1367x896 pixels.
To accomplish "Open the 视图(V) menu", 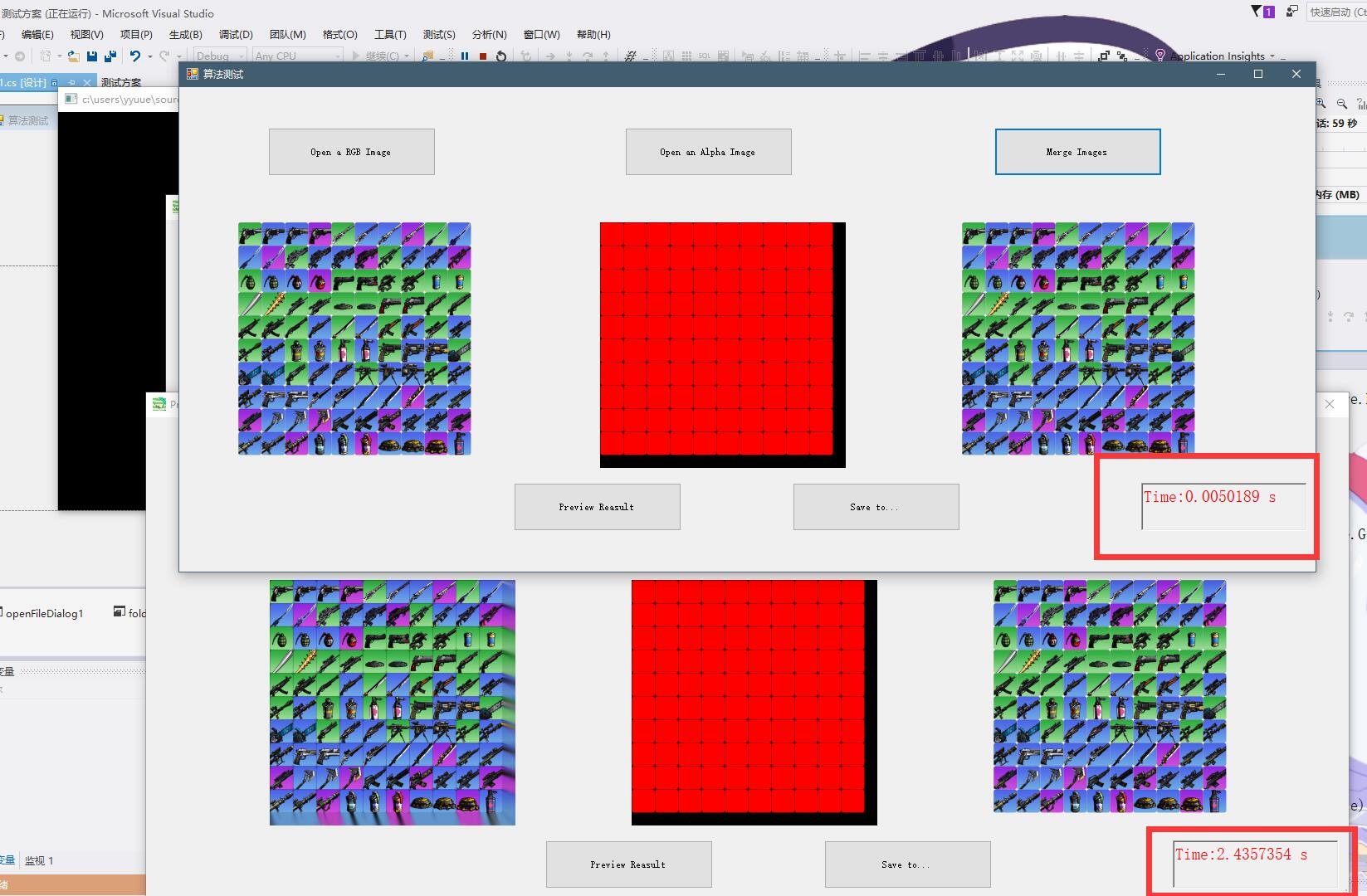I will click(x=86, y=34).
